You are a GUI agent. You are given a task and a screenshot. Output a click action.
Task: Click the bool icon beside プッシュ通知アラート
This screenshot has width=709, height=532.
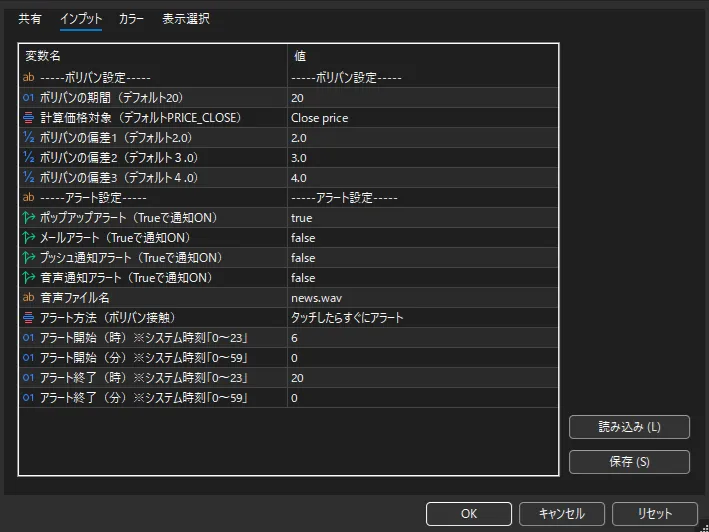(x=28, y=258)
